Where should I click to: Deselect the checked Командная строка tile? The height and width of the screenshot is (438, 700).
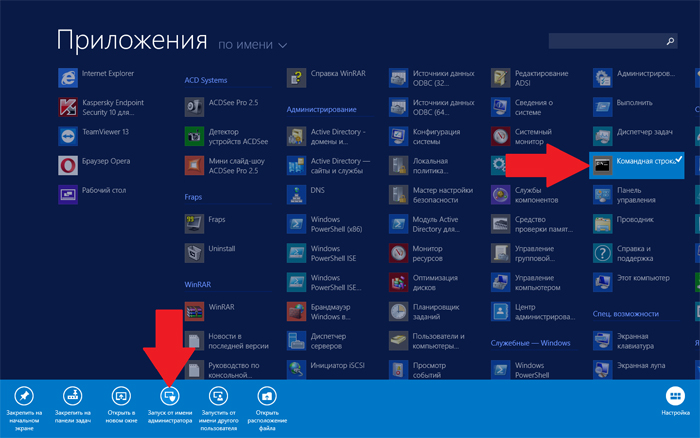(637, 166)
